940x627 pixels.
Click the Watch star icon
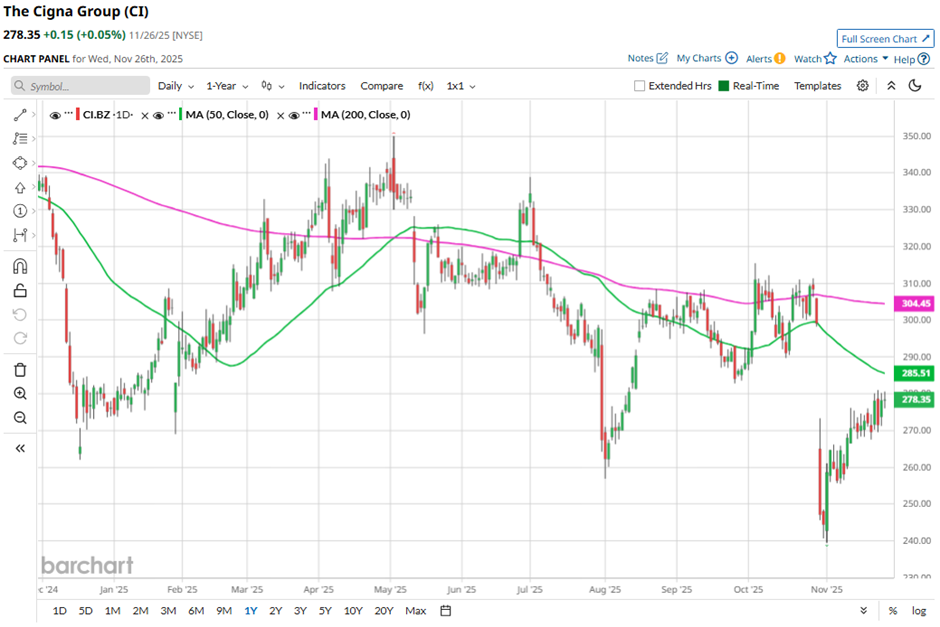[830, 58]
